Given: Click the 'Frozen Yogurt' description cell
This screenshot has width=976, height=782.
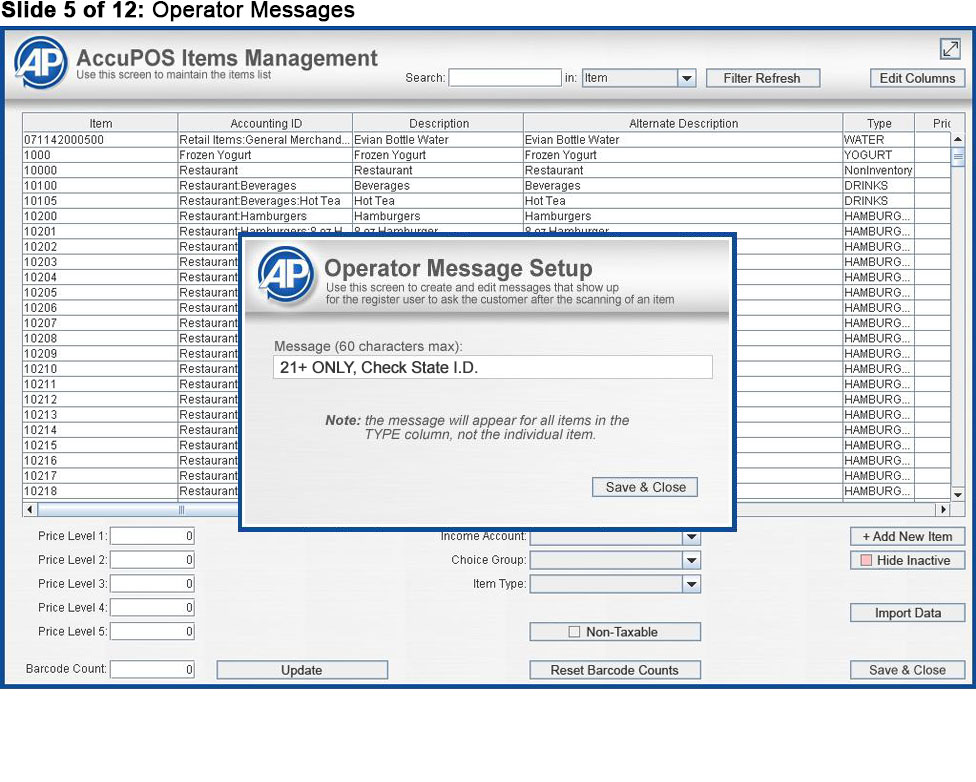Looking at the screenshot, I should 439,155.
